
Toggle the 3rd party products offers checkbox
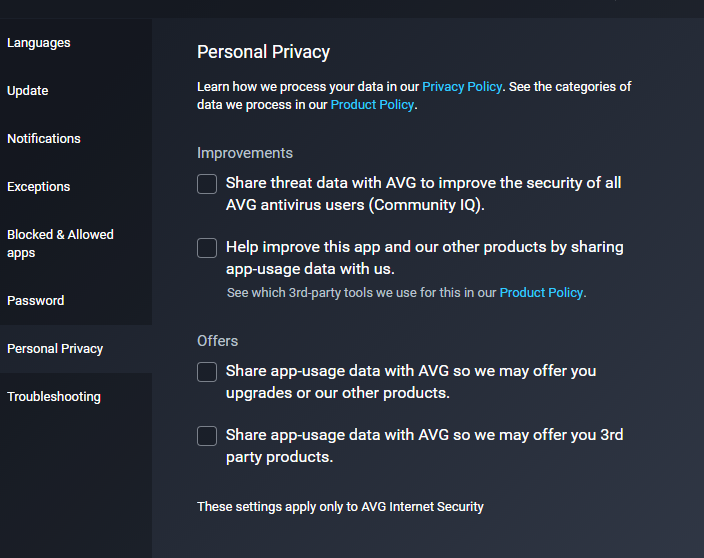pyautogui.click(x=207, y=436)
